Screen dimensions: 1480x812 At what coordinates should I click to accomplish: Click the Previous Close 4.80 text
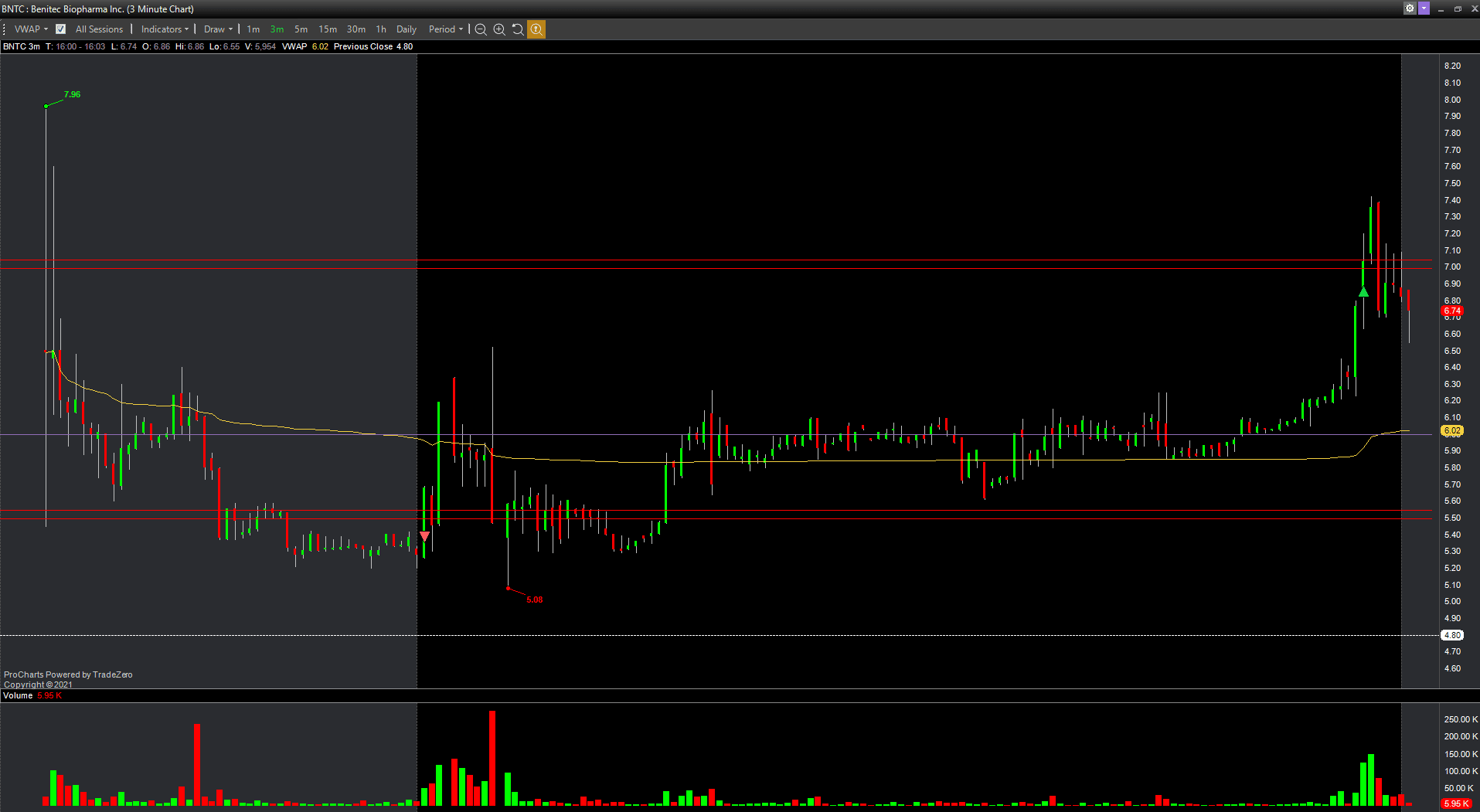[x=373, y=46]
